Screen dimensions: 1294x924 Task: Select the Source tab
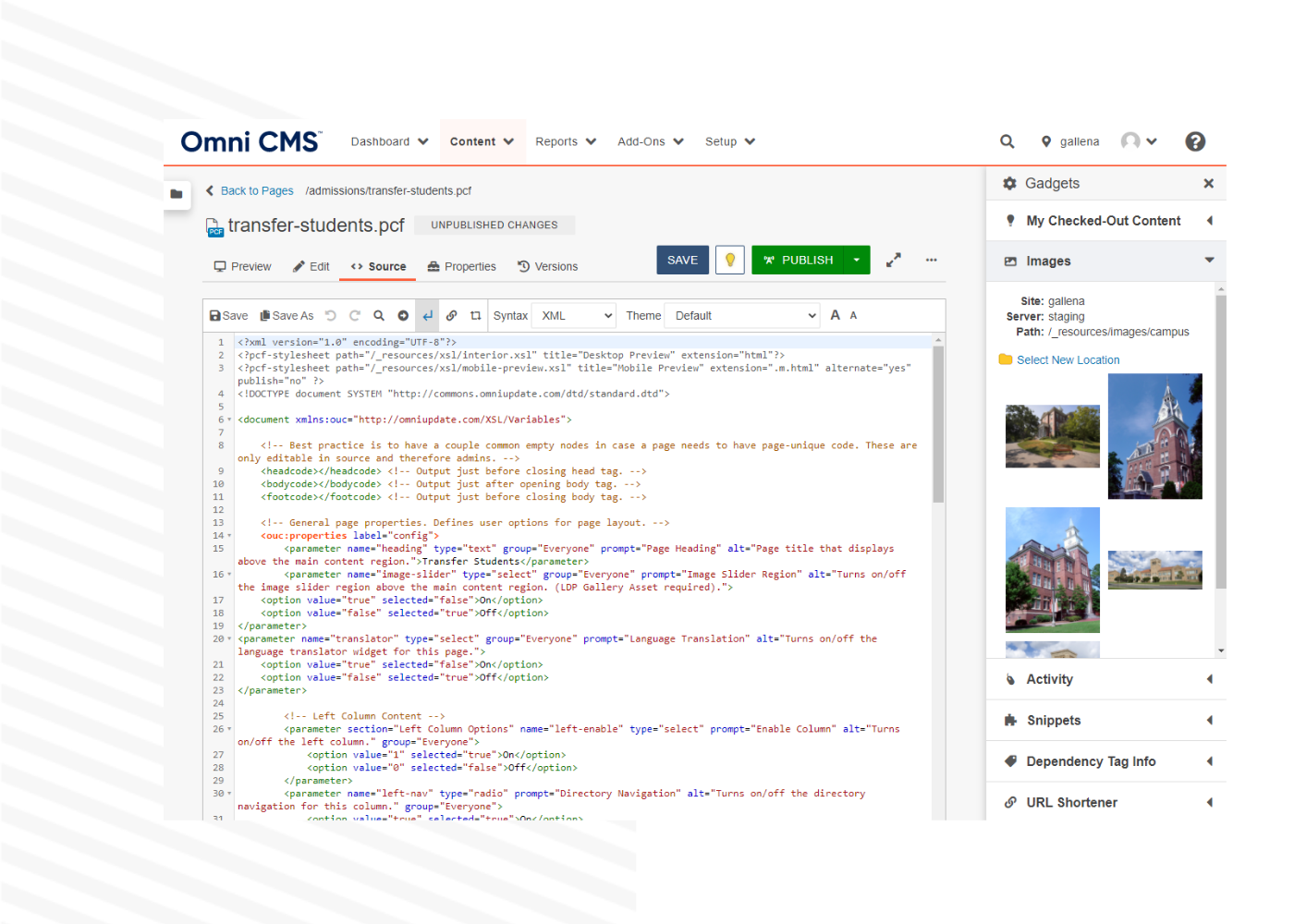point(379,267)
